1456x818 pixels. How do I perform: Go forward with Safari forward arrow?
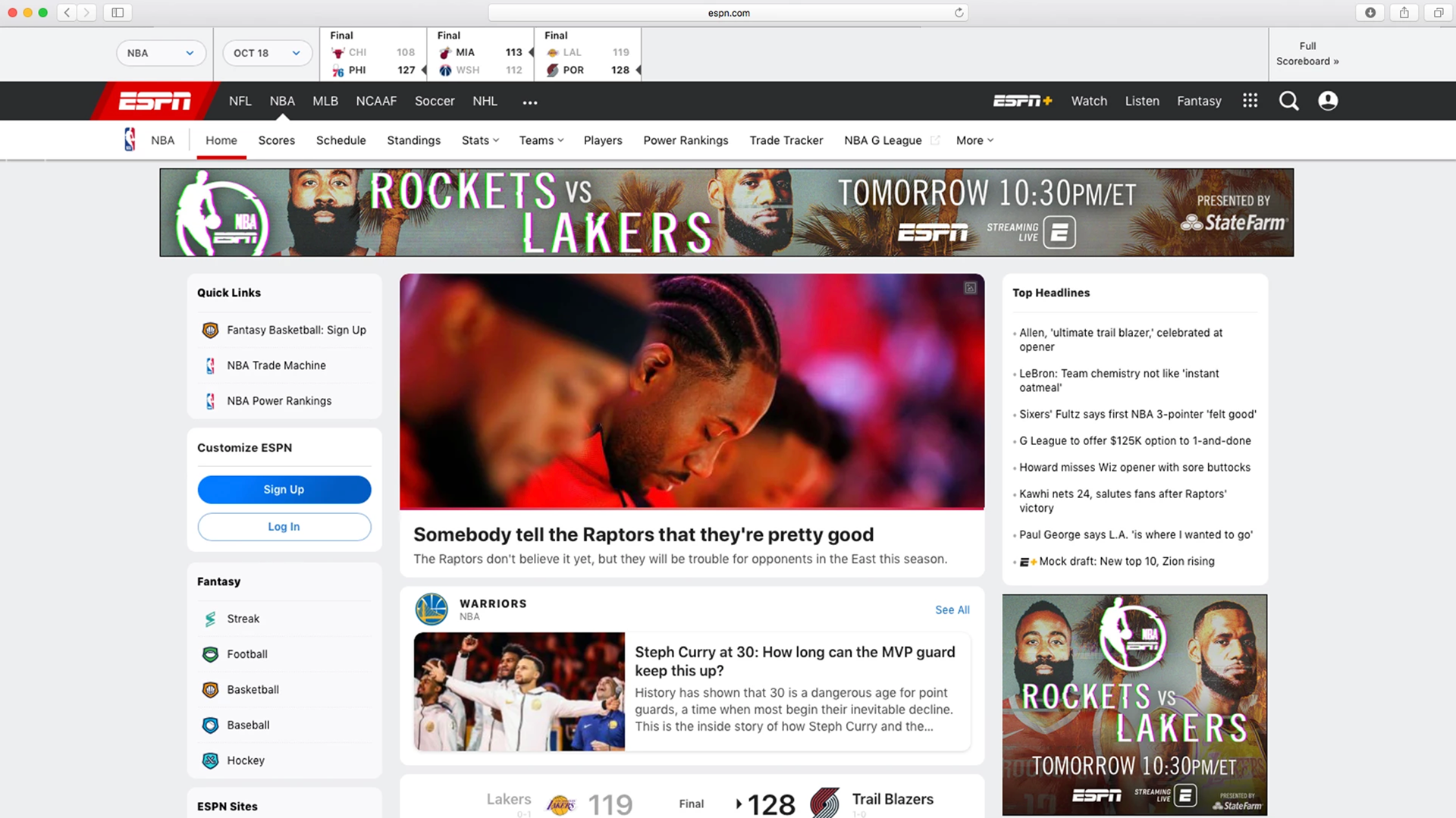(x=86, y=12)
